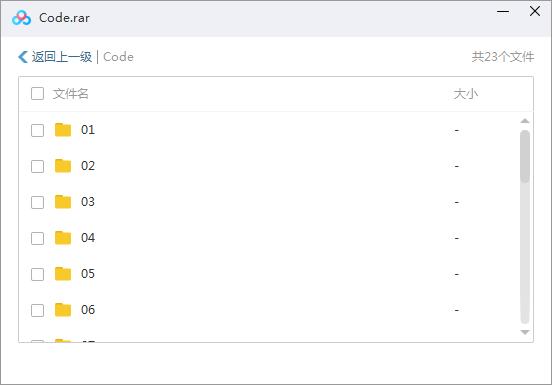Open the 02 folder icon

coord(63,166)
